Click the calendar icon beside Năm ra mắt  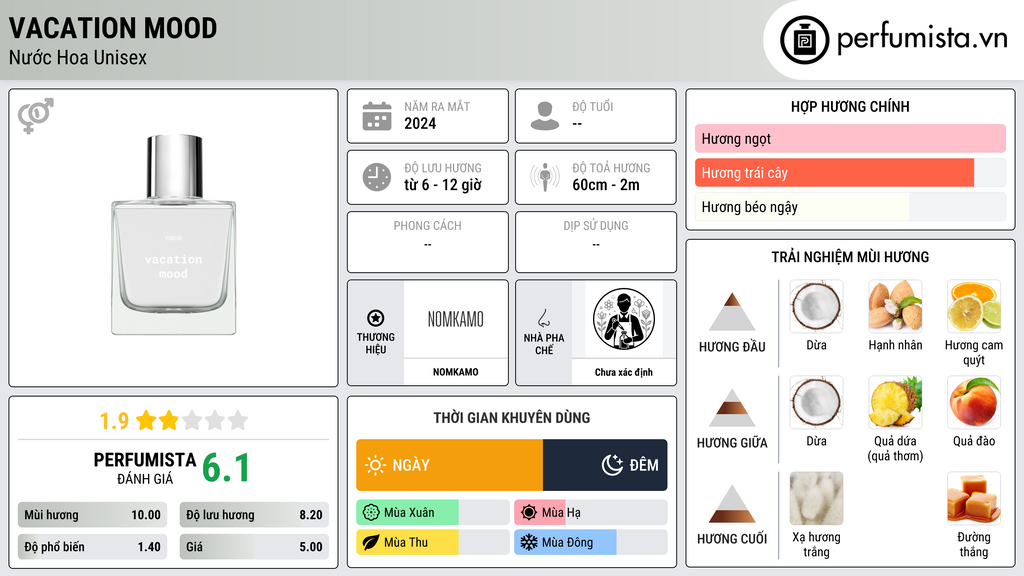click(377, 116)
